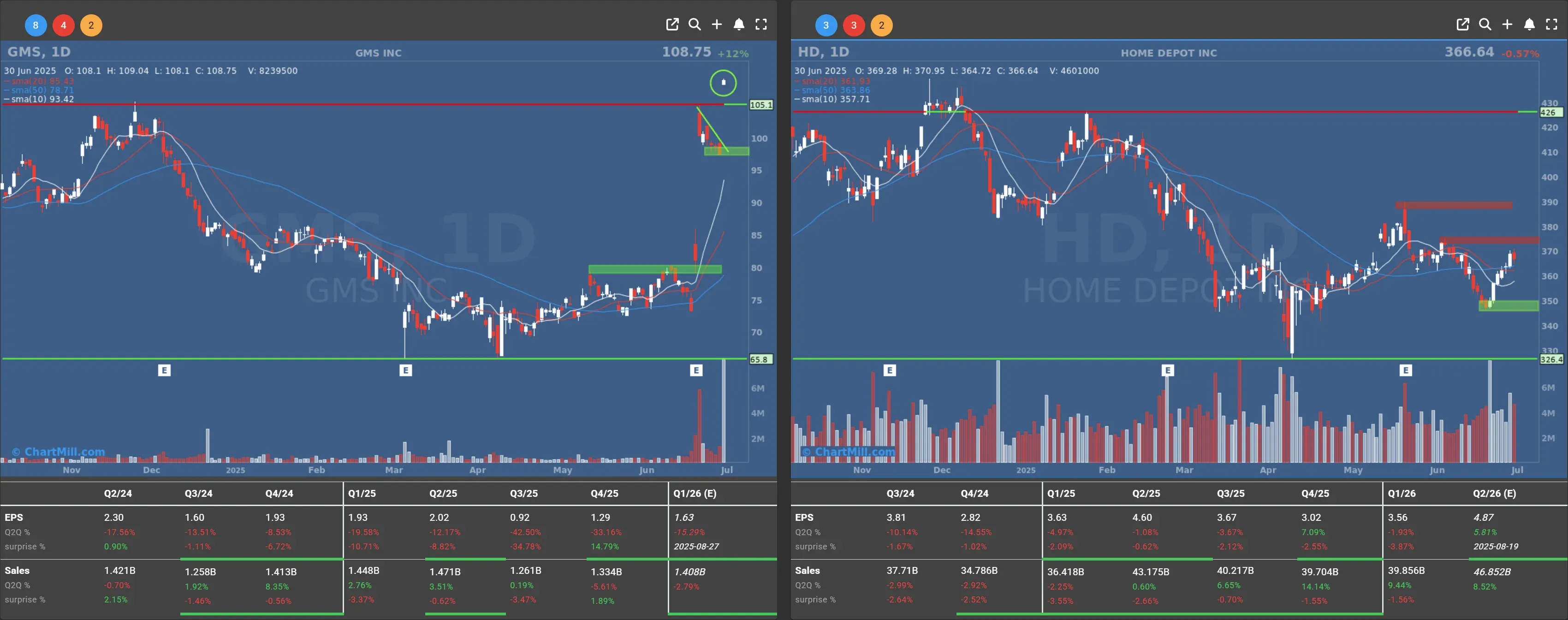Screen dimensions: 1568x620
Task: Click the sma(20) 85.43 legend on GMS
Action: pyautogui.click(x=40, y=81)
